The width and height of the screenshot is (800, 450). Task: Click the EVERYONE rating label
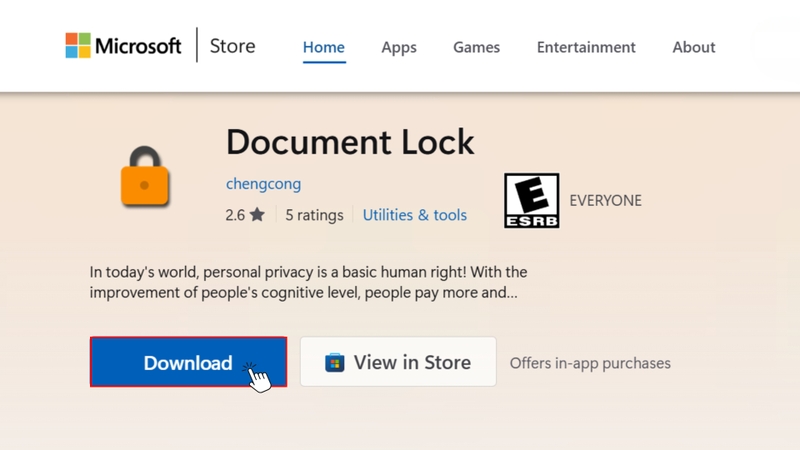[x=605, y=200]
